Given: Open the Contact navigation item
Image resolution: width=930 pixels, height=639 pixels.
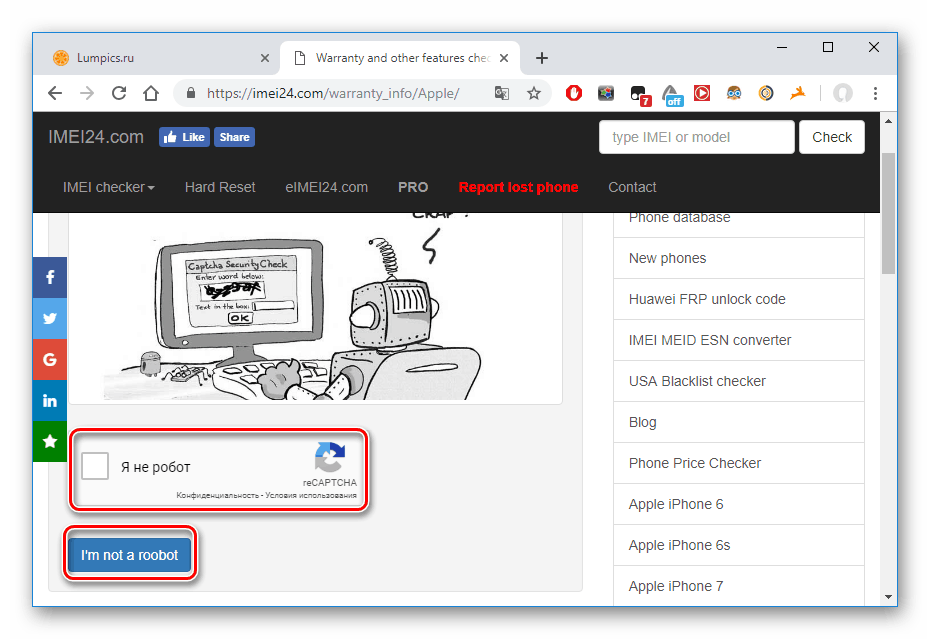Looking at the screenshot, I should coord(632,187).
